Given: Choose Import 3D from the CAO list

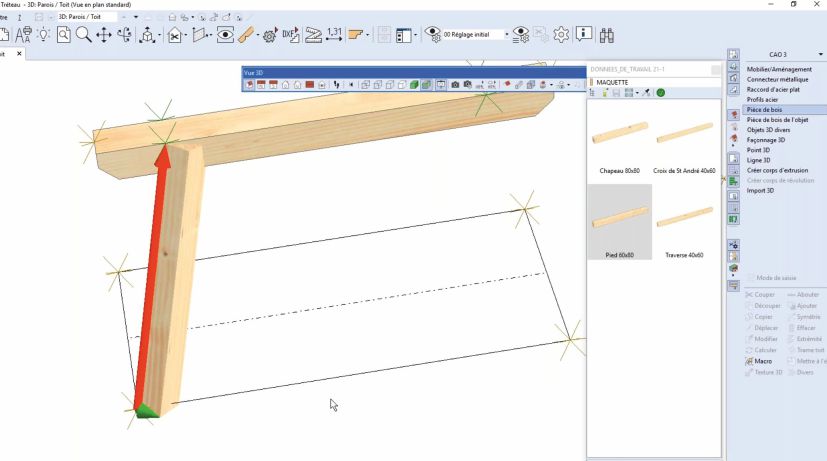Looking at the screenshot, I should (x=761, y=190).
